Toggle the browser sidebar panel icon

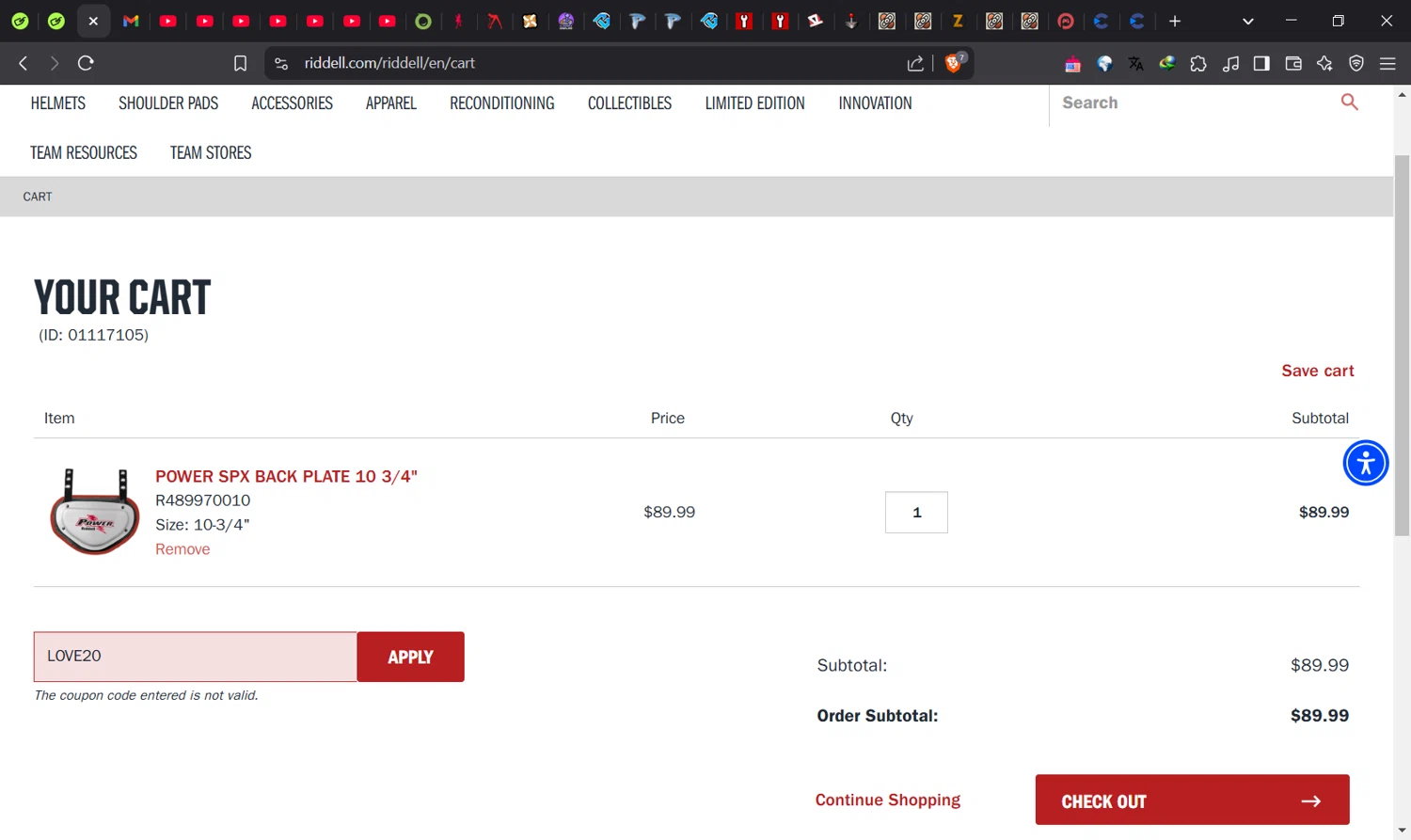(1261, 63)
